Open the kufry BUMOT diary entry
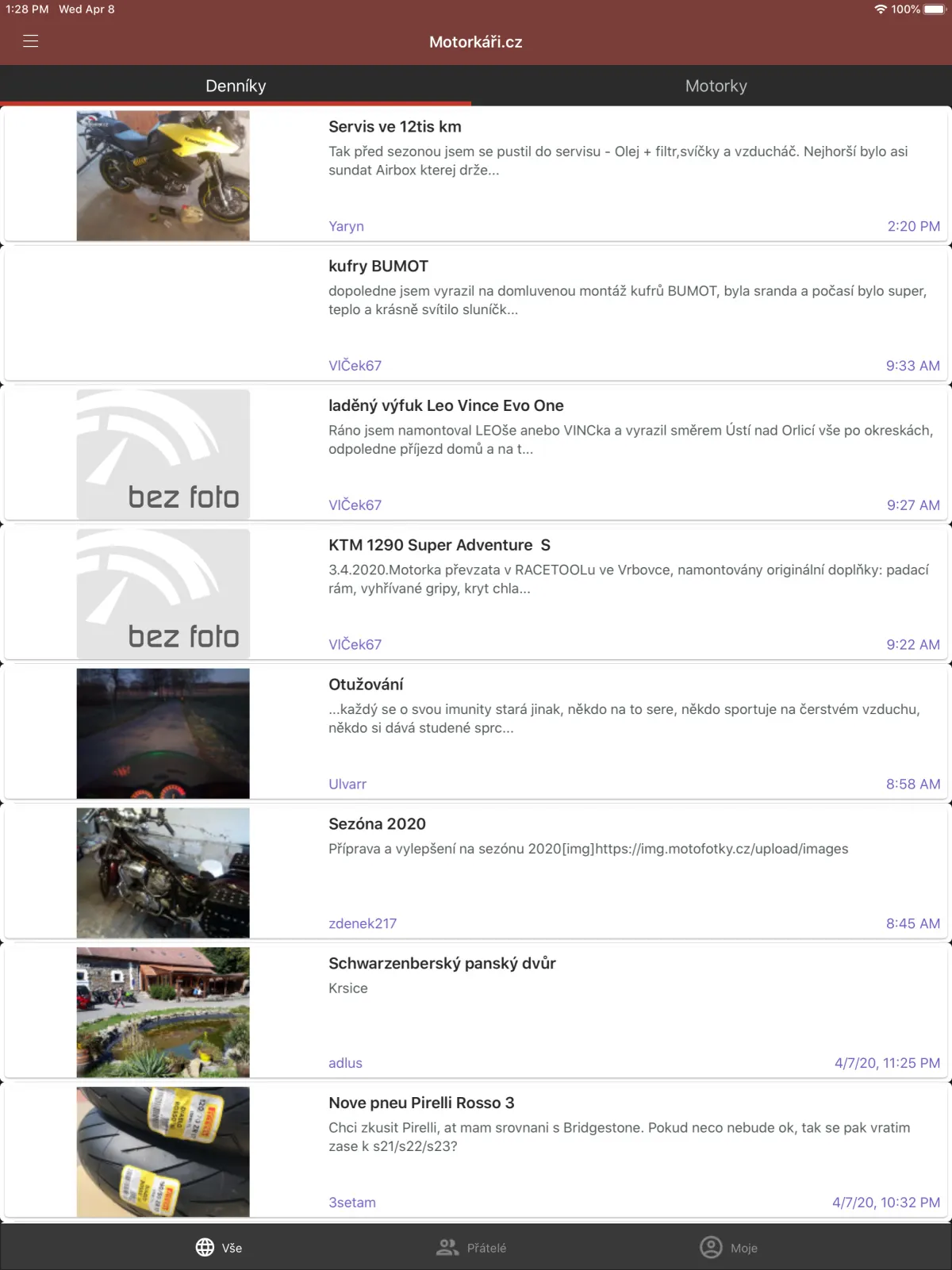Image resolution: width=952 pixels, height=1270 pixels. coord(476,314)
